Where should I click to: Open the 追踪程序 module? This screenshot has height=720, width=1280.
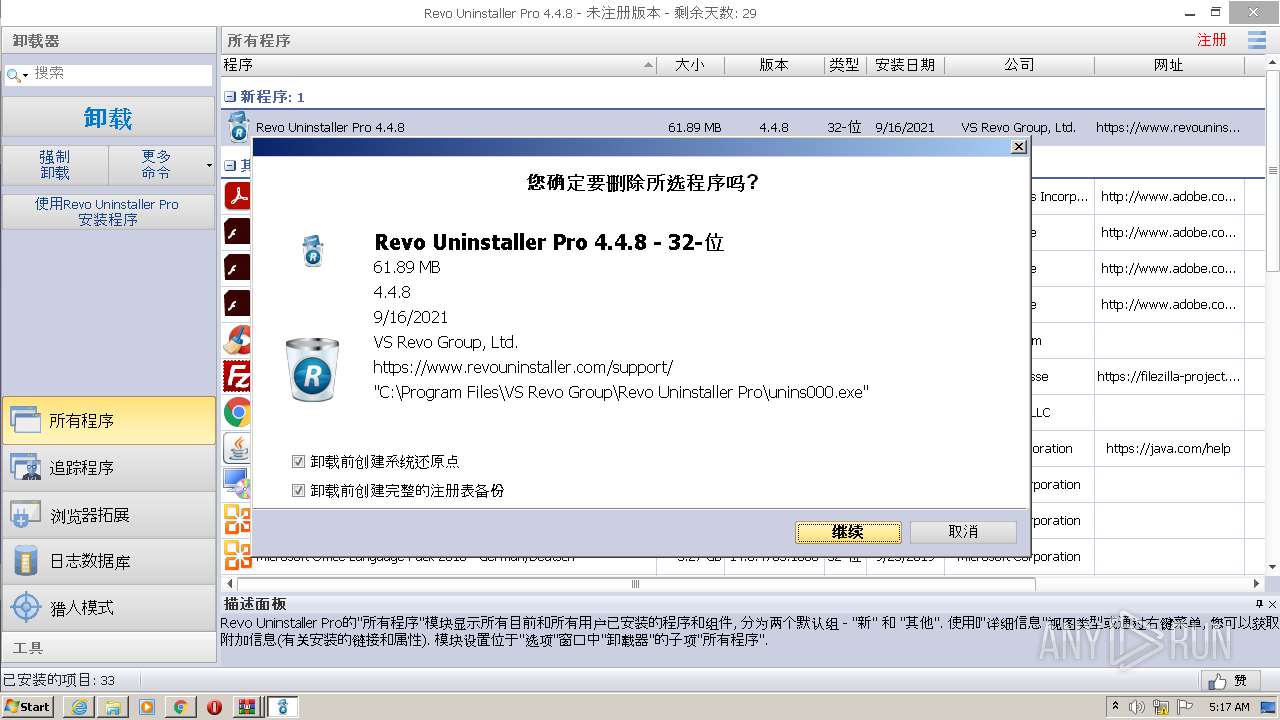point(108,468)
